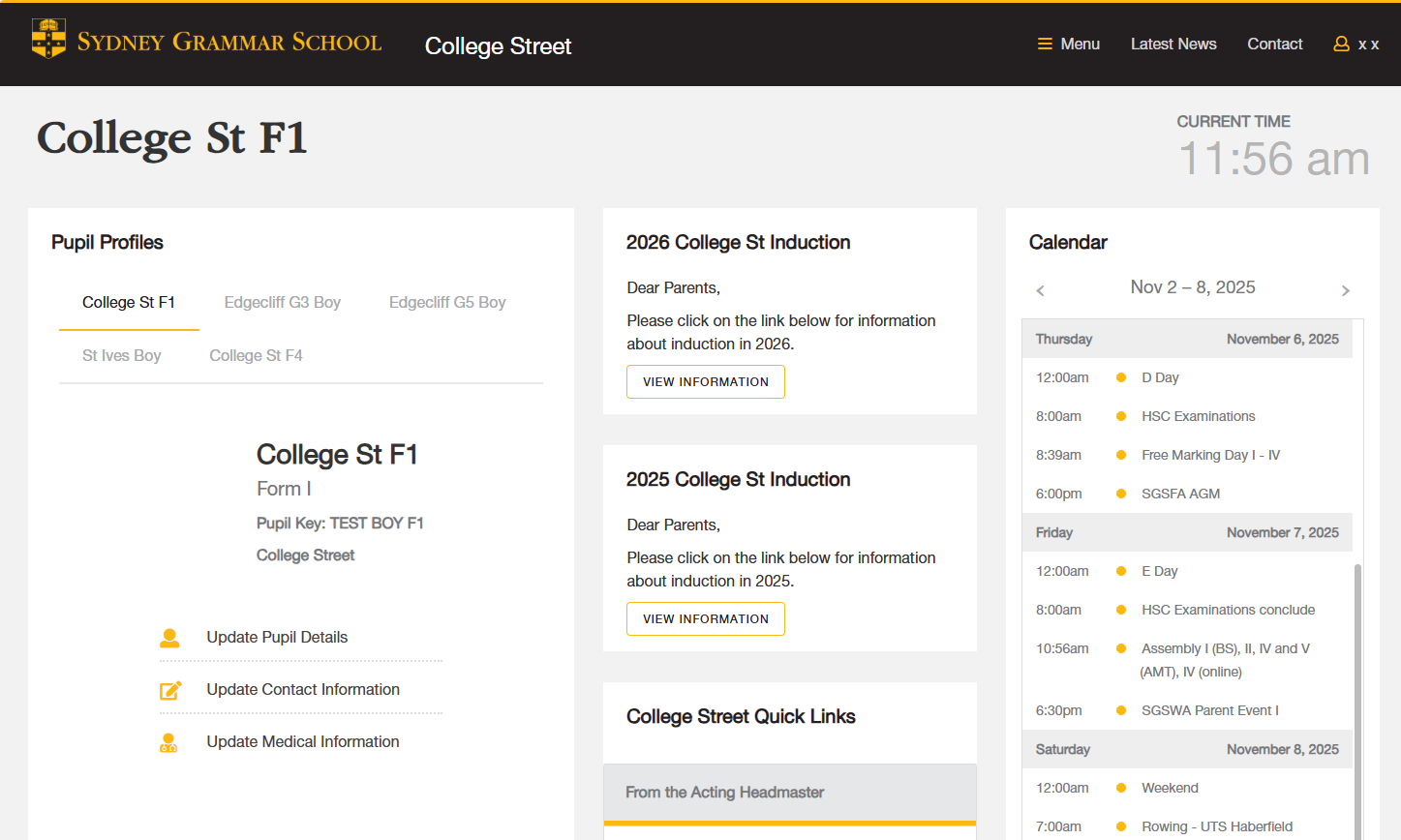
Task: Click the calendar list scrollbar
Action: [x=1357, y=697]
